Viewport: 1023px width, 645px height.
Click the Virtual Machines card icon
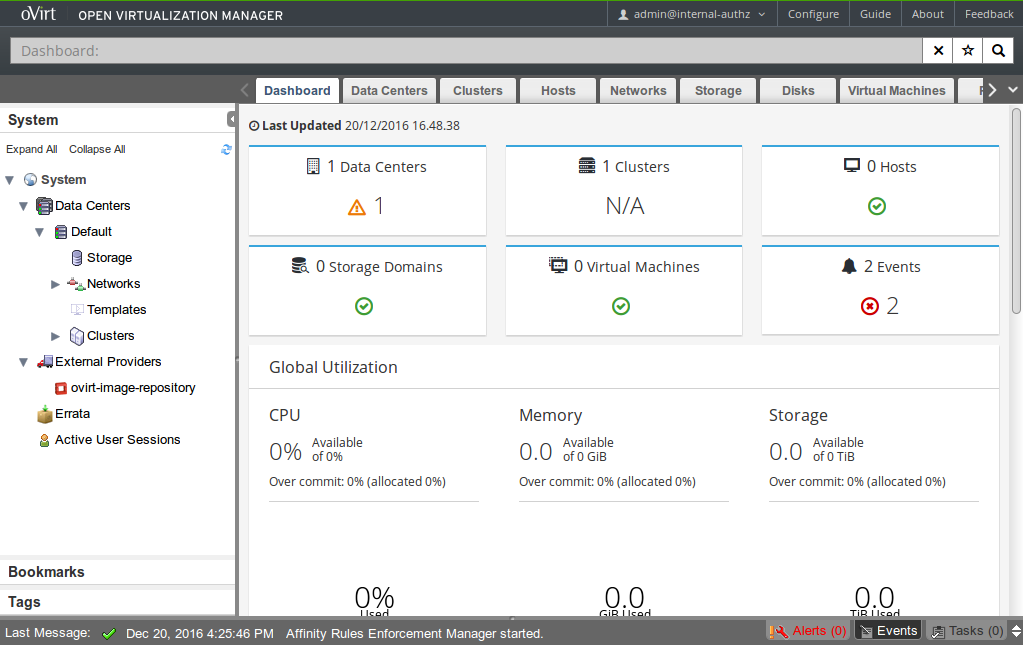pyautogui.click(x=558, y=265)
